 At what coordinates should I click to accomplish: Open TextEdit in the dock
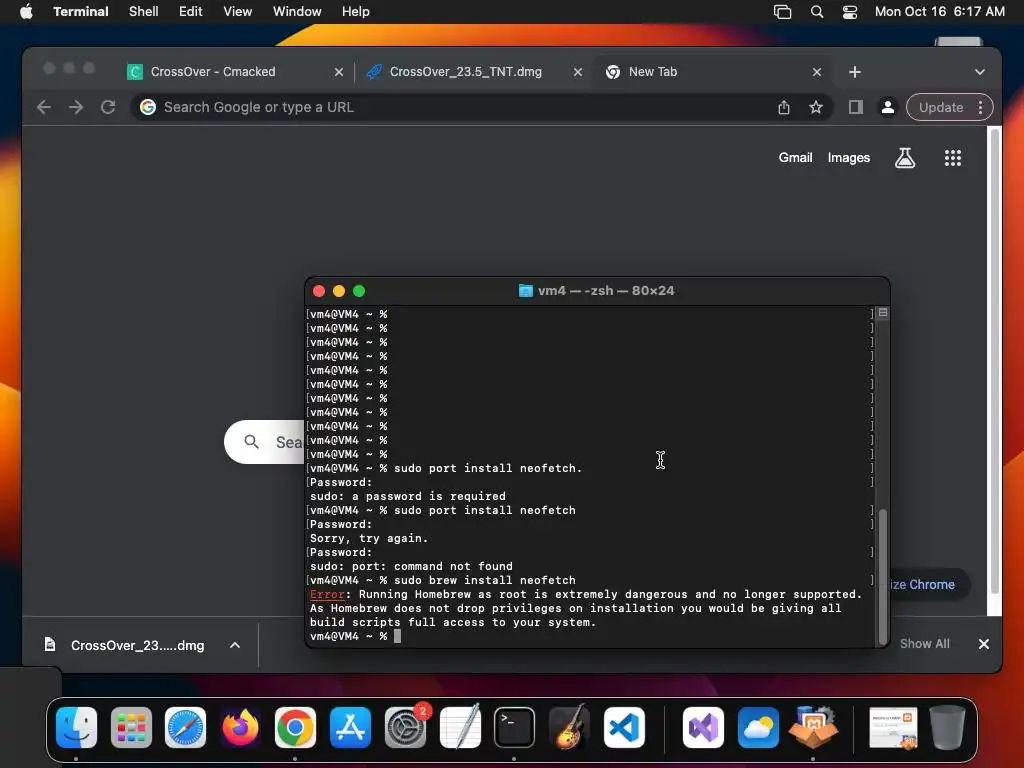[x=460, y=727]
